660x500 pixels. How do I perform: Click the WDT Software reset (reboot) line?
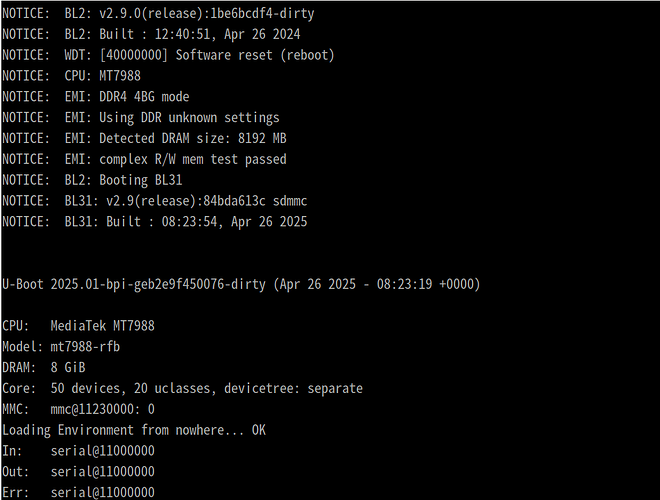coord(168,56)
